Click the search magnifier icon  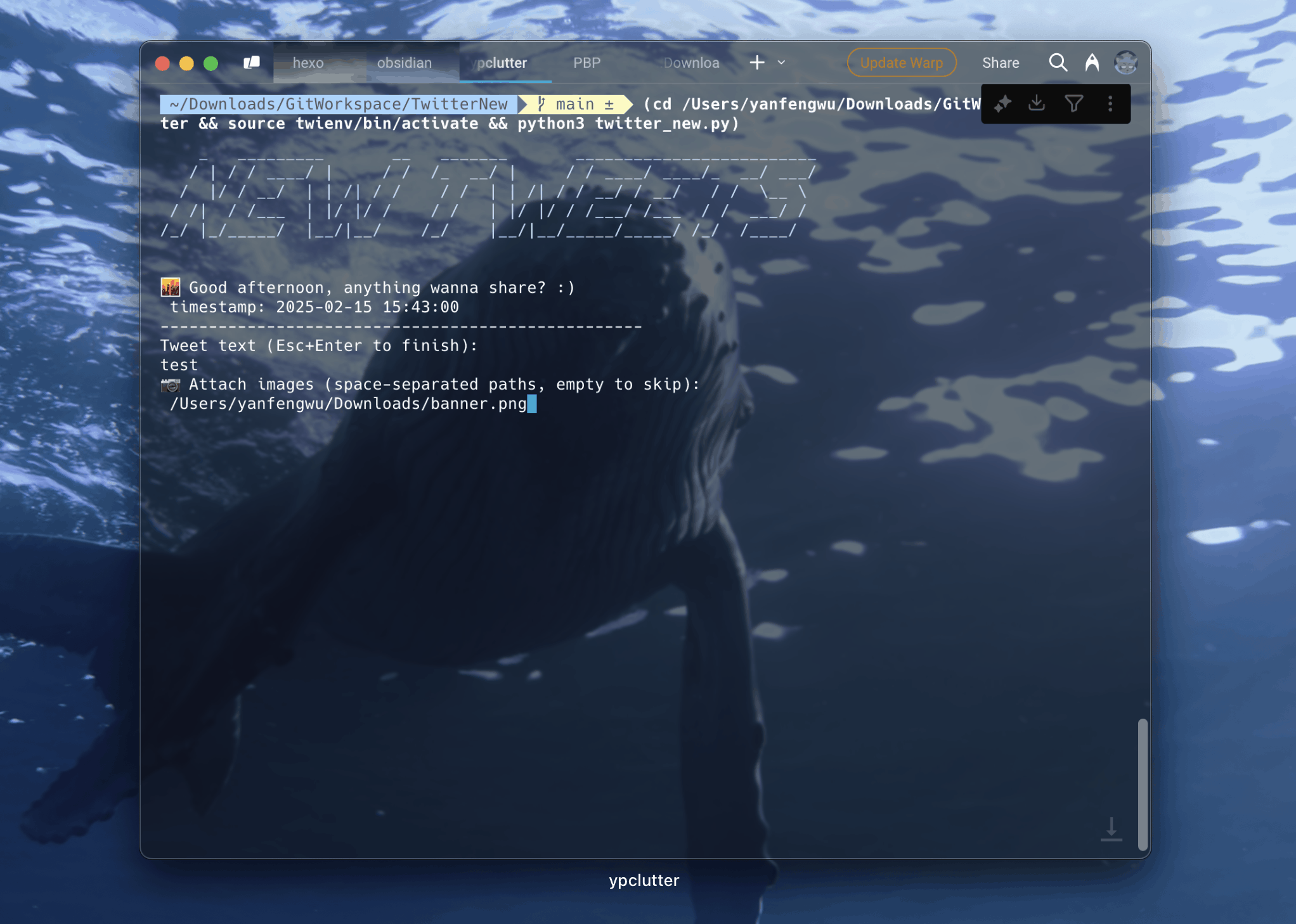coord(1058,62)
